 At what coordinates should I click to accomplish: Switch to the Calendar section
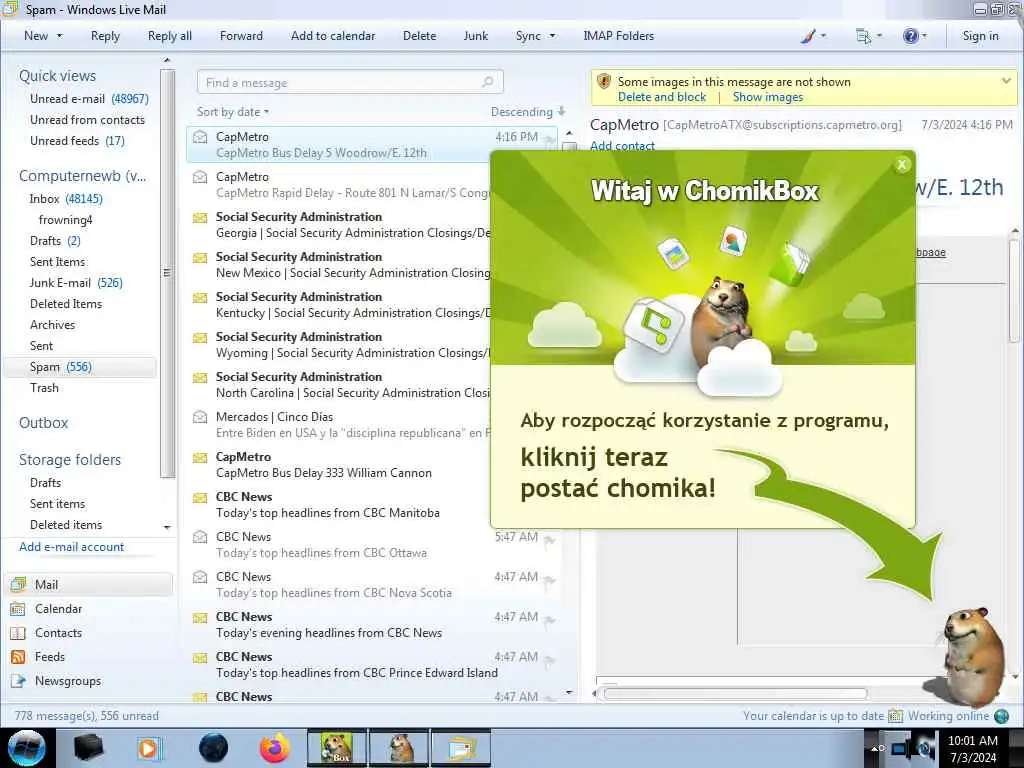[x=58, y=609]
